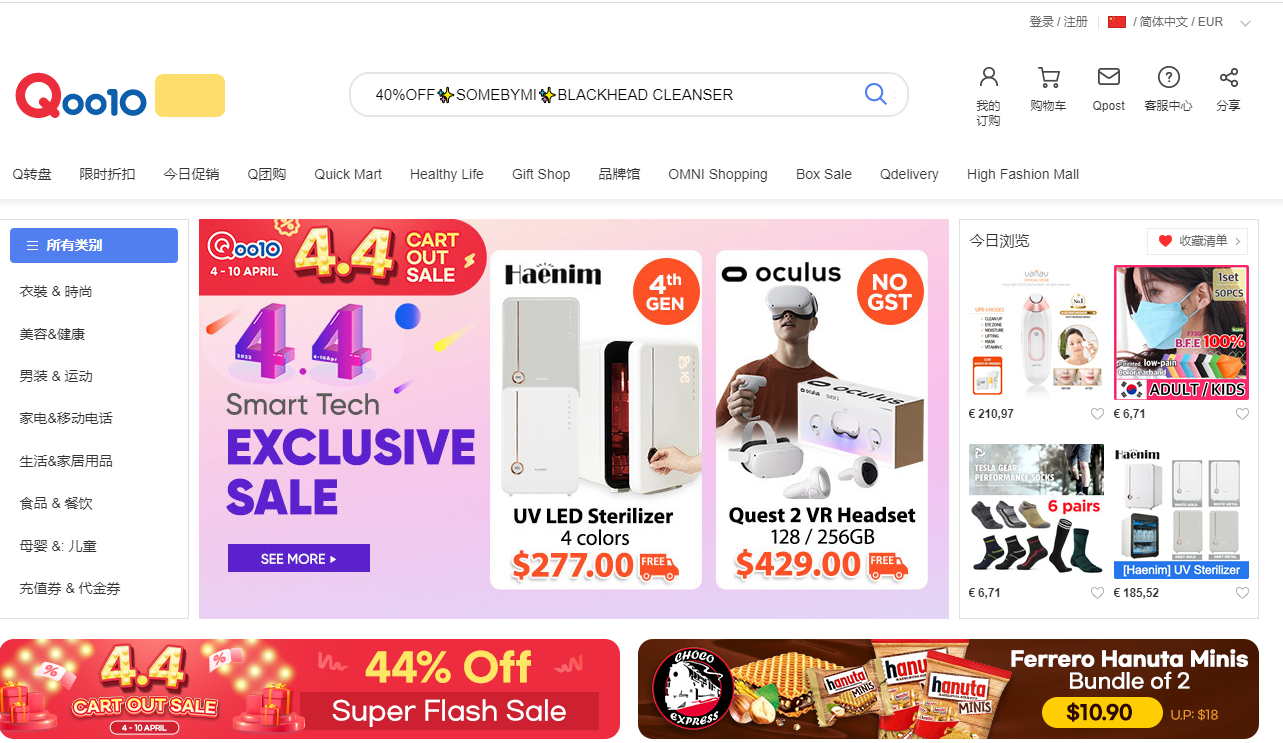Click the search magnifier icon
Viewport: 1283px width, 743px height.
[875, 94]
